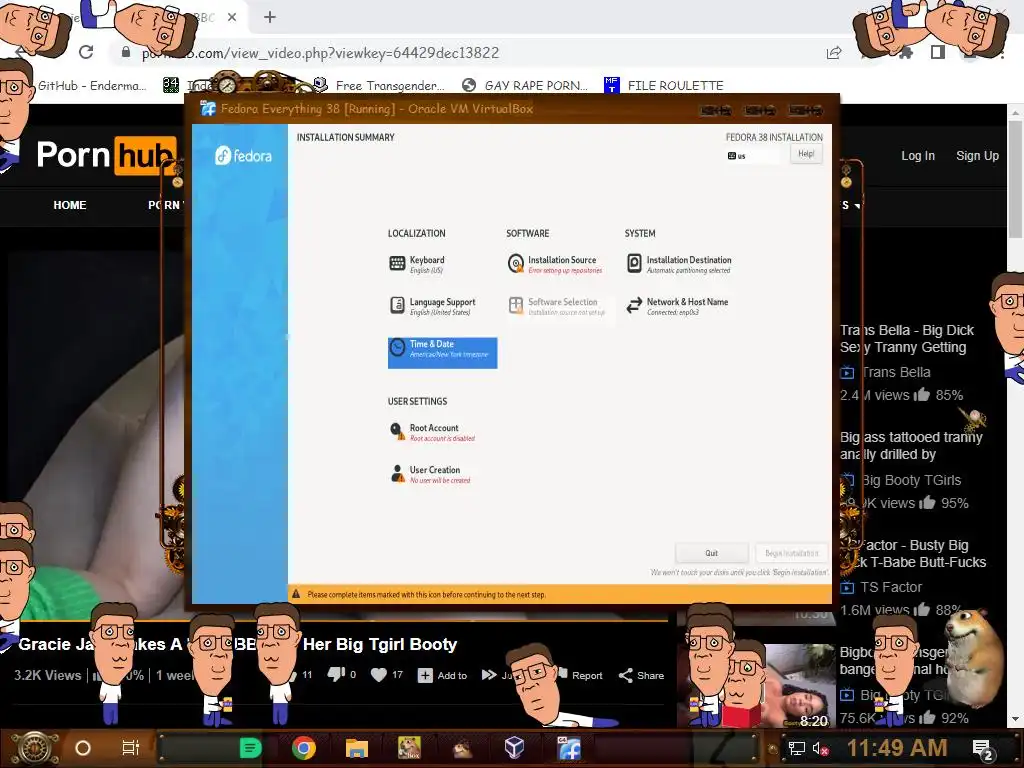Open the GitHub - Enderma... bookmark
This screenshot has height=768, width=1024.
(91, 86)
